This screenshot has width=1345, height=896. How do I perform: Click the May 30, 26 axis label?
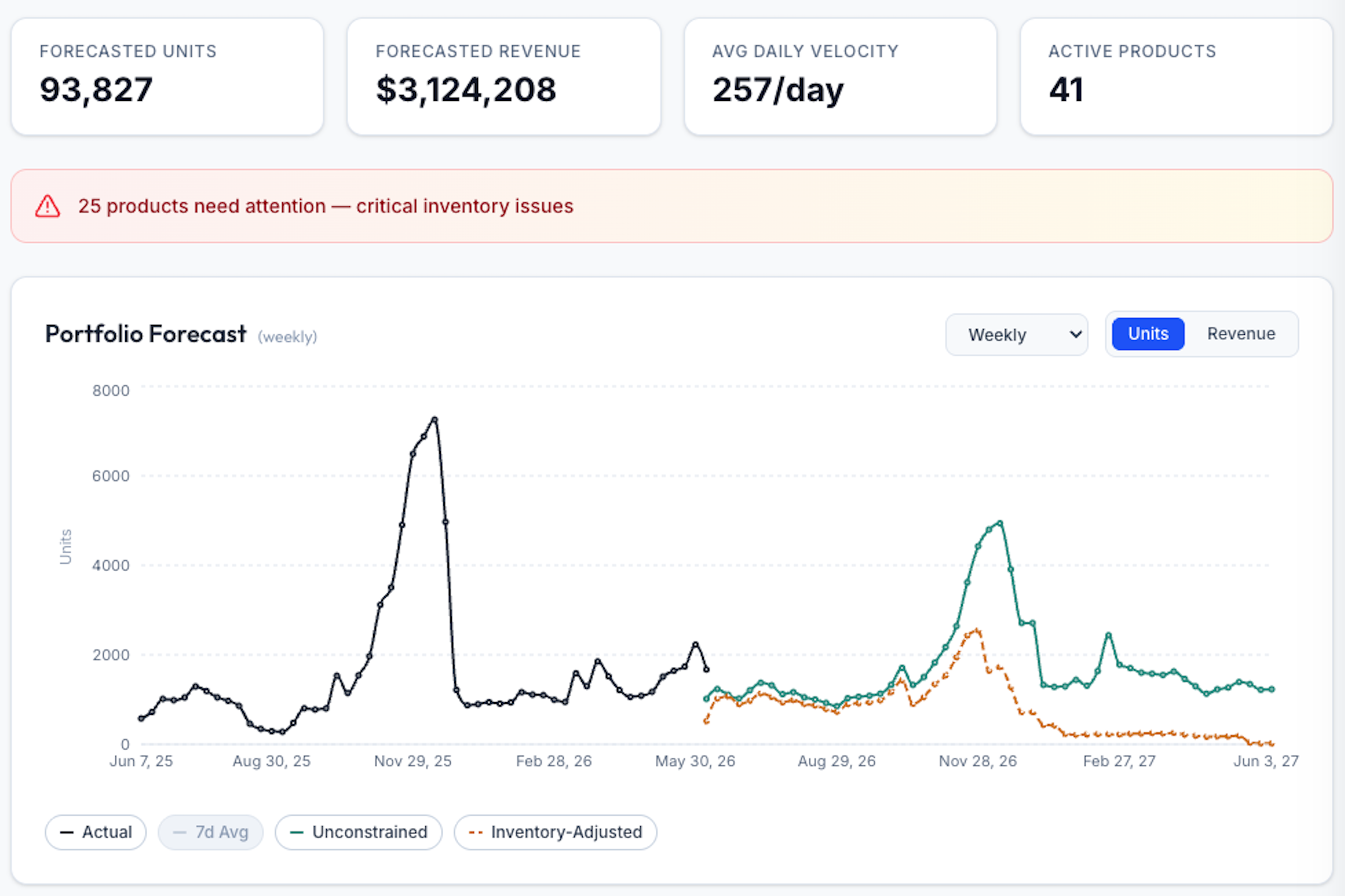click(x=695, y=761)
